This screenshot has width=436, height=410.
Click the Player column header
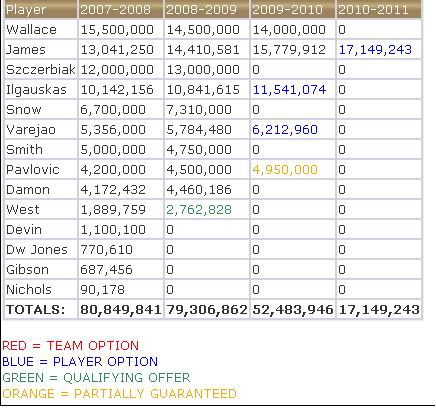[41, 10]
